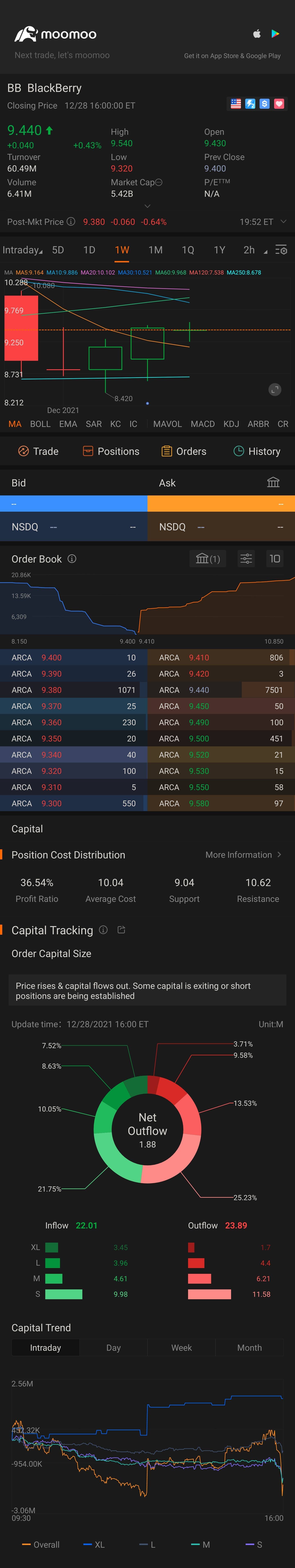
Task: Tap the Orders clipboard icon
Action: (x=167, y=451)
